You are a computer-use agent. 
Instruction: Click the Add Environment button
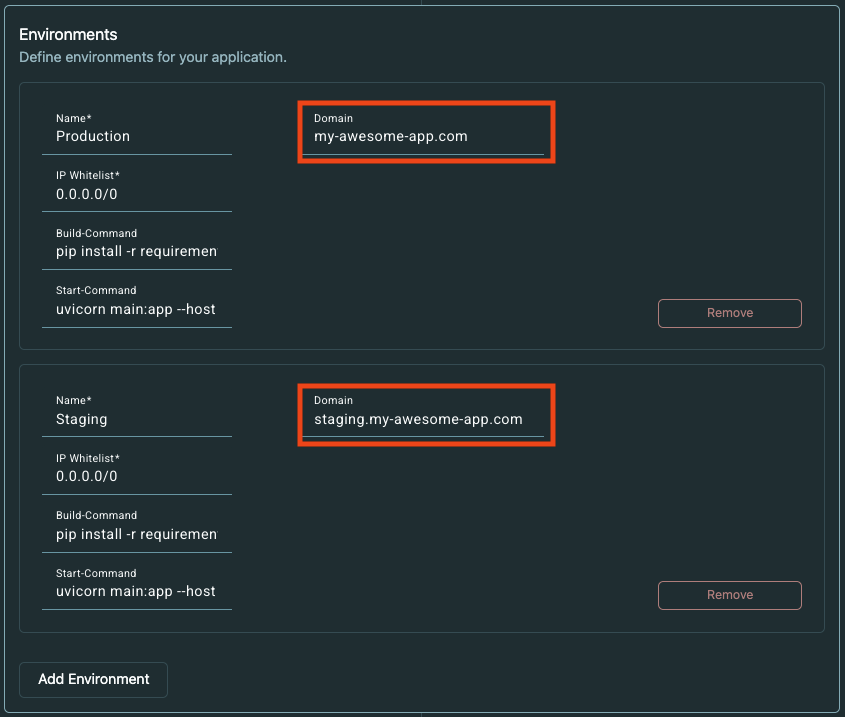click(x=93, y=679)
